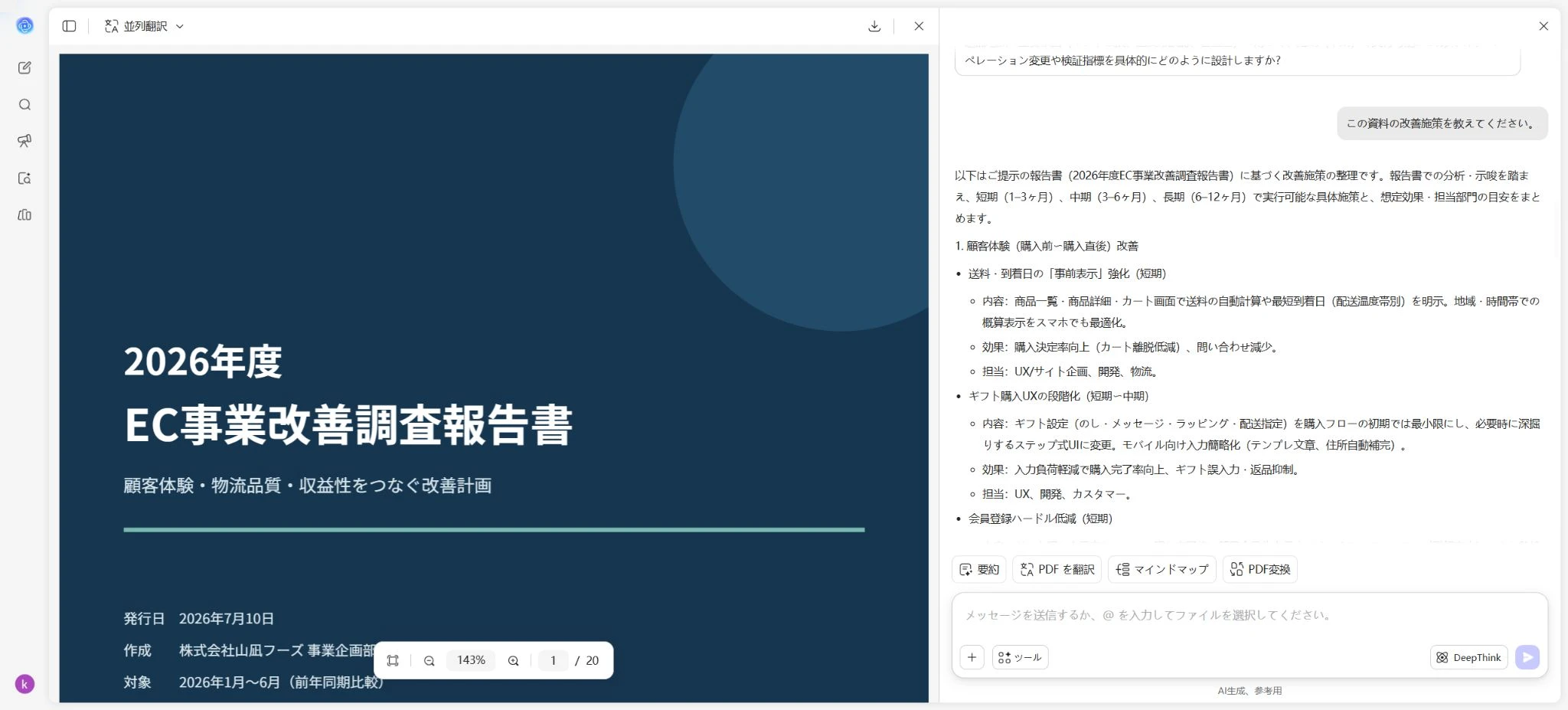Image resolution: width=1568 pixels, height=710 pixels.
Task: Open the ツール tools button
Action: point(1021,657)
